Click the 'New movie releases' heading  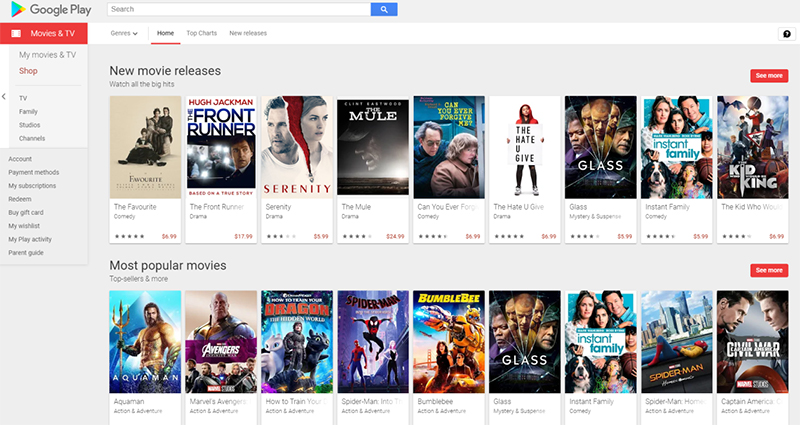pyautogui.click(x=165, y=71)
